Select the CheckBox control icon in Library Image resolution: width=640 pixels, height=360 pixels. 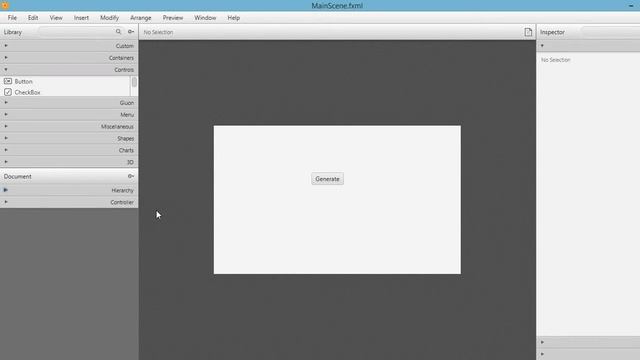pyautogui.click(x=8, y=92)
